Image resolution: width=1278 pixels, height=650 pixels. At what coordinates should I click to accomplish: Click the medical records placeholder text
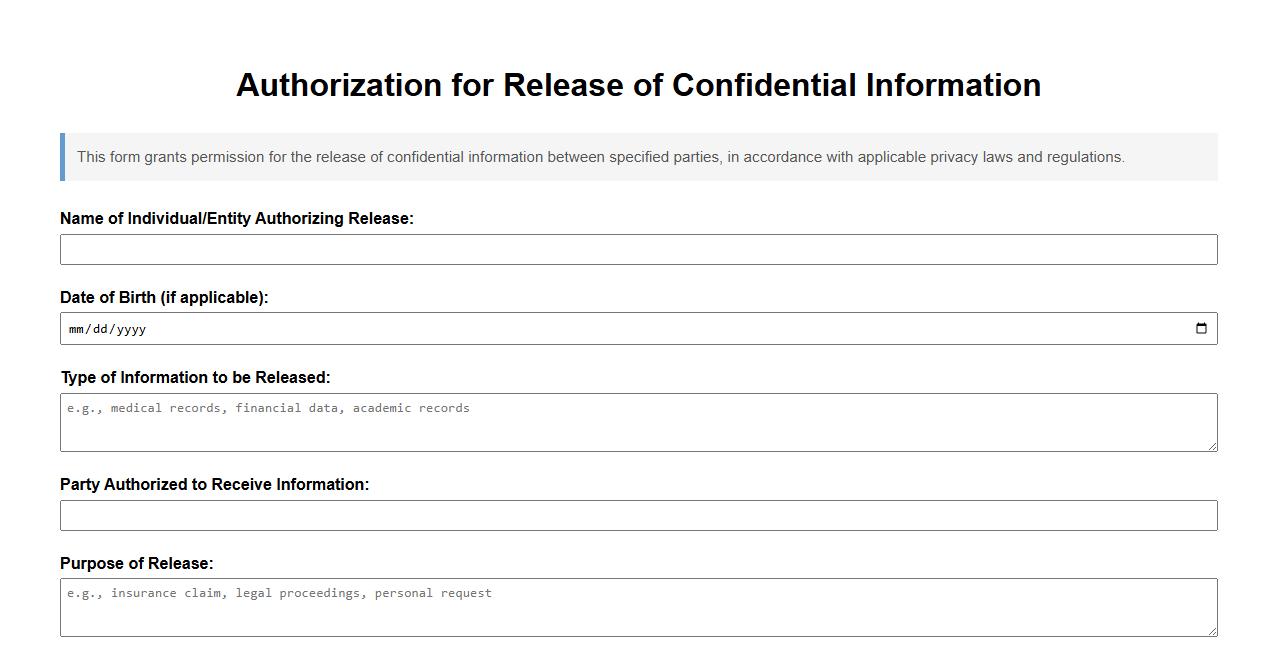(x=268, y=408)
